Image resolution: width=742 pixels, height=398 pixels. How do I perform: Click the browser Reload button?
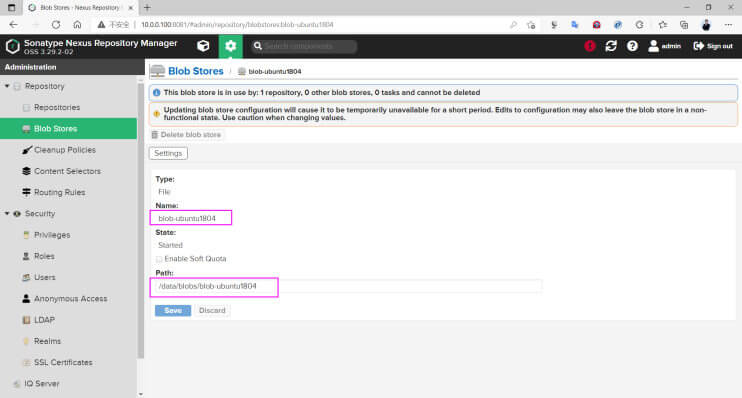[x=56, y=25]
